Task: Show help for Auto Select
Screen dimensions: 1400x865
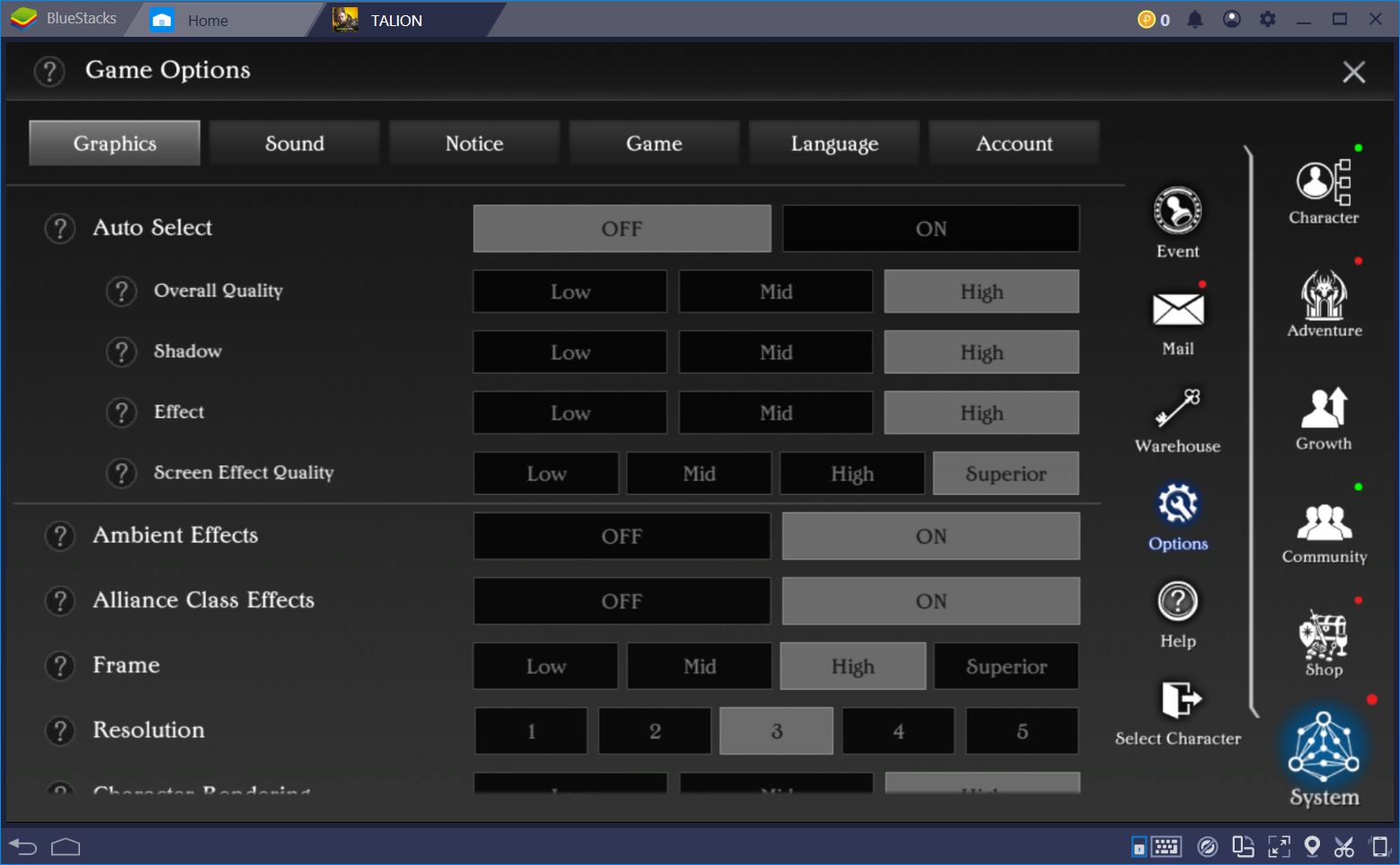Action: tap(60, 228)
